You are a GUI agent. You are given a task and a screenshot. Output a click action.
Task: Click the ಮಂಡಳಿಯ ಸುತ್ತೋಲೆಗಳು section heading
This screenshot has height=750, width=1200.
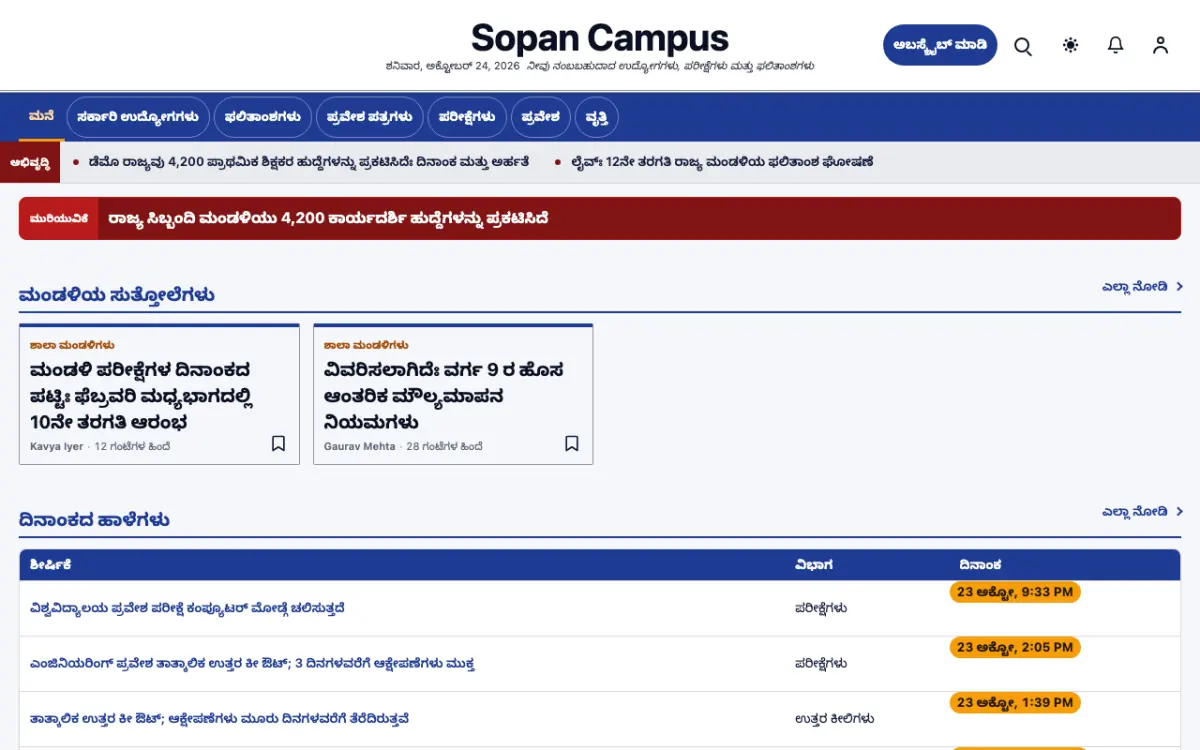pyautogui.click(x=116, y=295)
